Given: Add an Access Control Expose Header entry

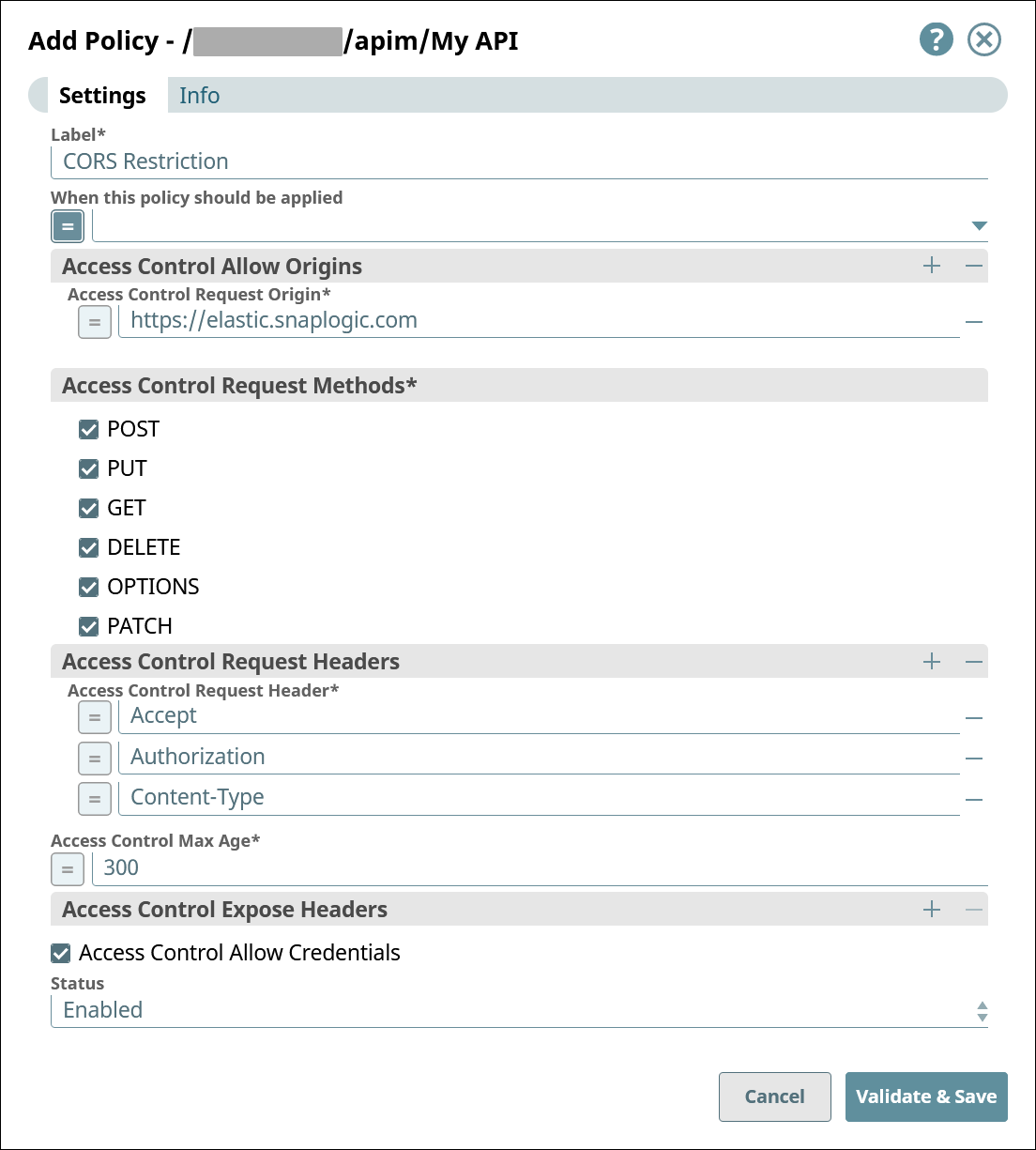Looking at the screenshot, I should [x=932, y=909].
